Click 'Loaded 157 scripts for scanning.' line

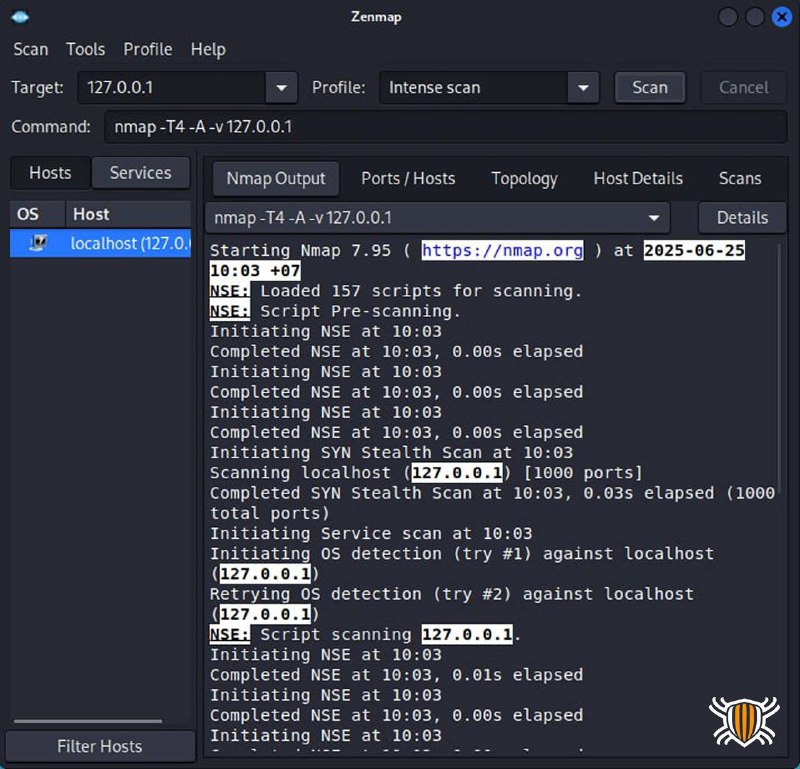point(396,291)
